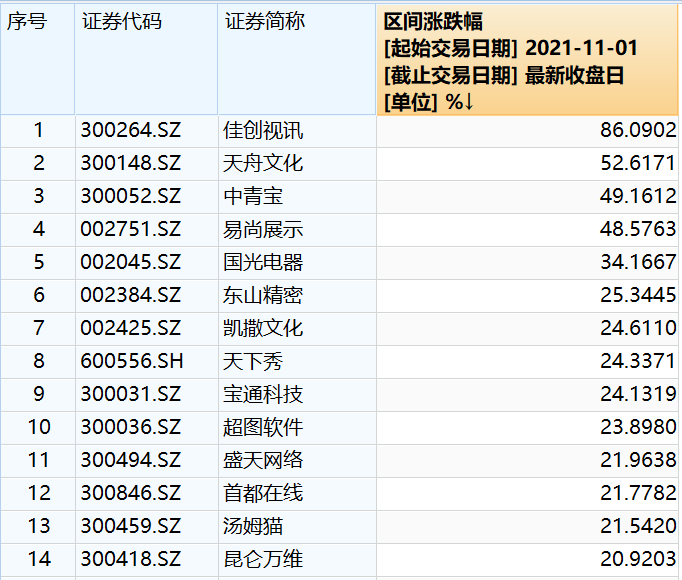Select stock code 600556.SH
Image resolution: width=682 pixels, height=580 pixels.
pos(132,361)
